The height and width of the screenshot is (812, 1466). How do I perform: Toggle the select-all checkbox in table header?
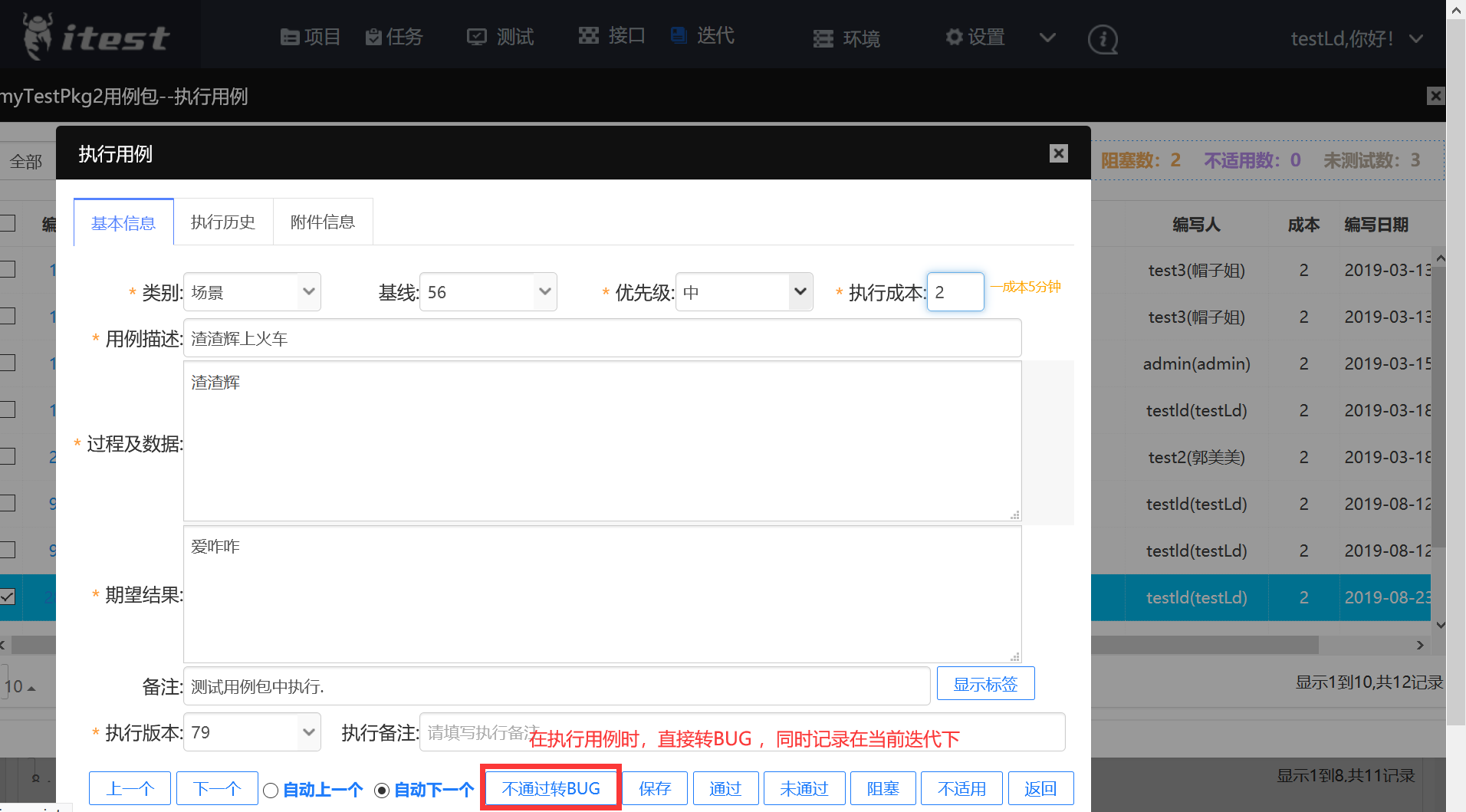pos(8,223)
